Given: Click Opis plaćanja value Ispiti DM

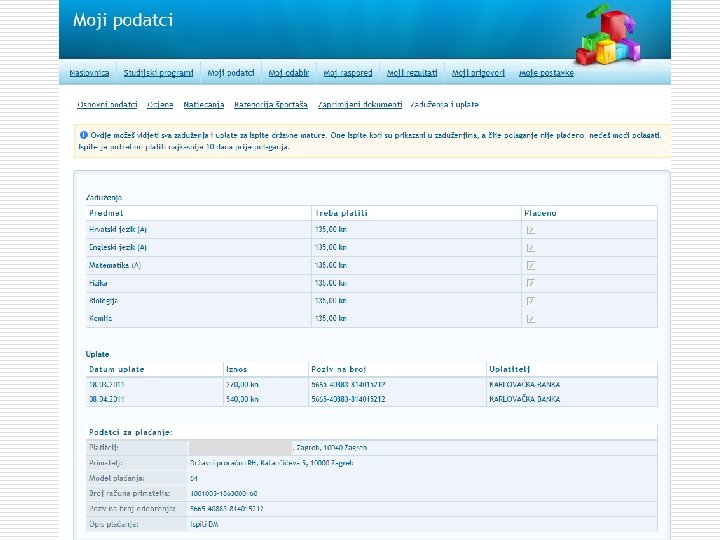Looking at the screenshot, I should pyautogui.click(x=204, y=524).
